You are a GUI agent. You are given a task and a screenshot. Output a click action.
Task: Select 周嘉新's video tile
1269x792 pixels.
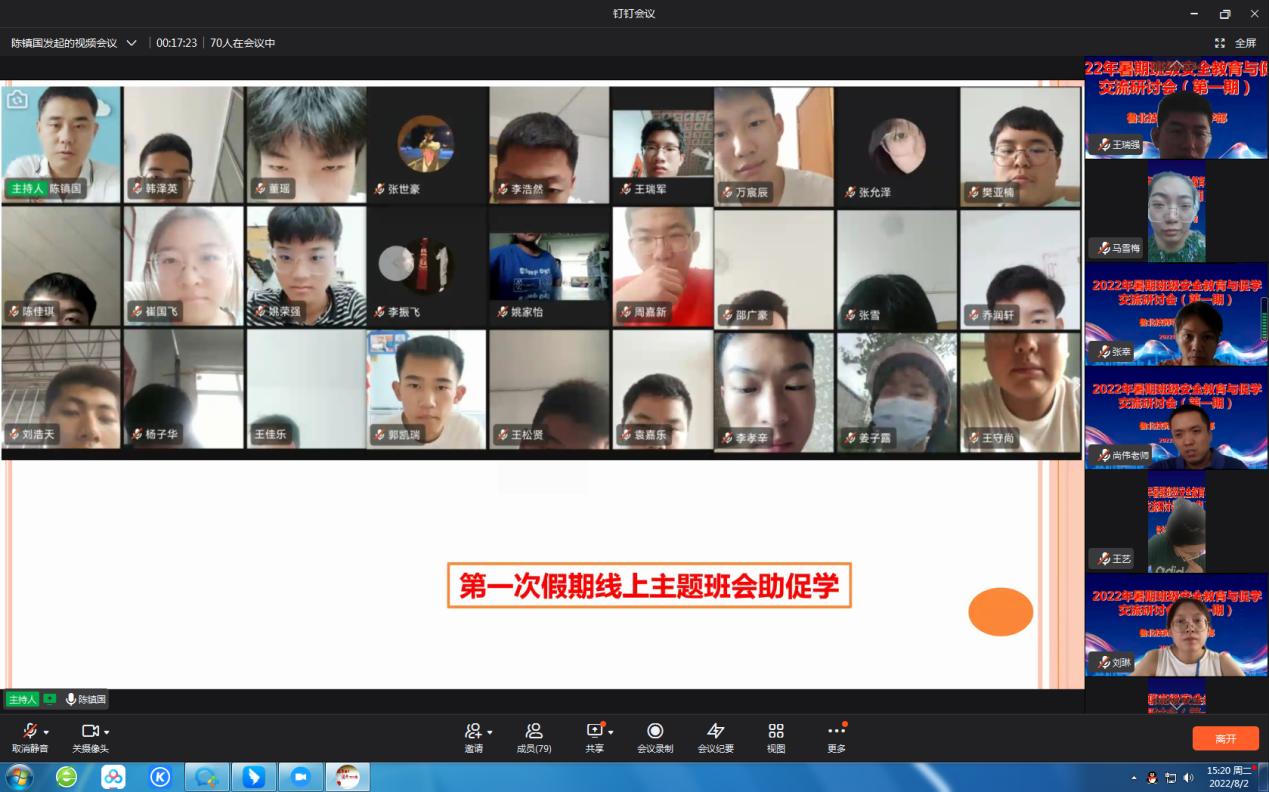pyautogui.click(x=663, y=268)
